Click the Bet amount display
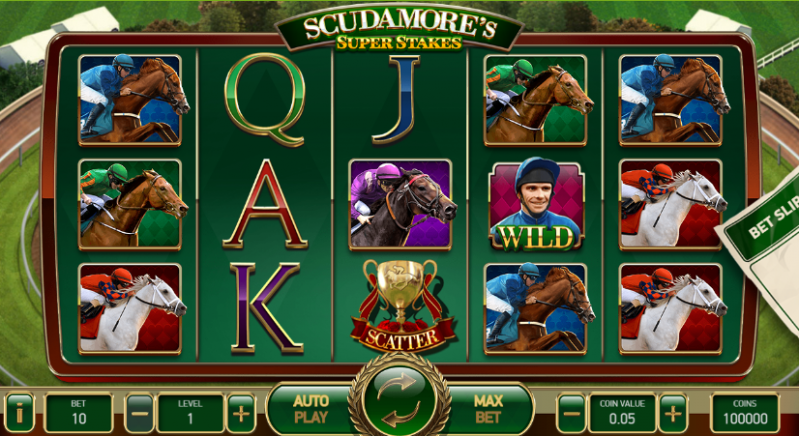This screenshot has height=436, width=799. [78, 413]
